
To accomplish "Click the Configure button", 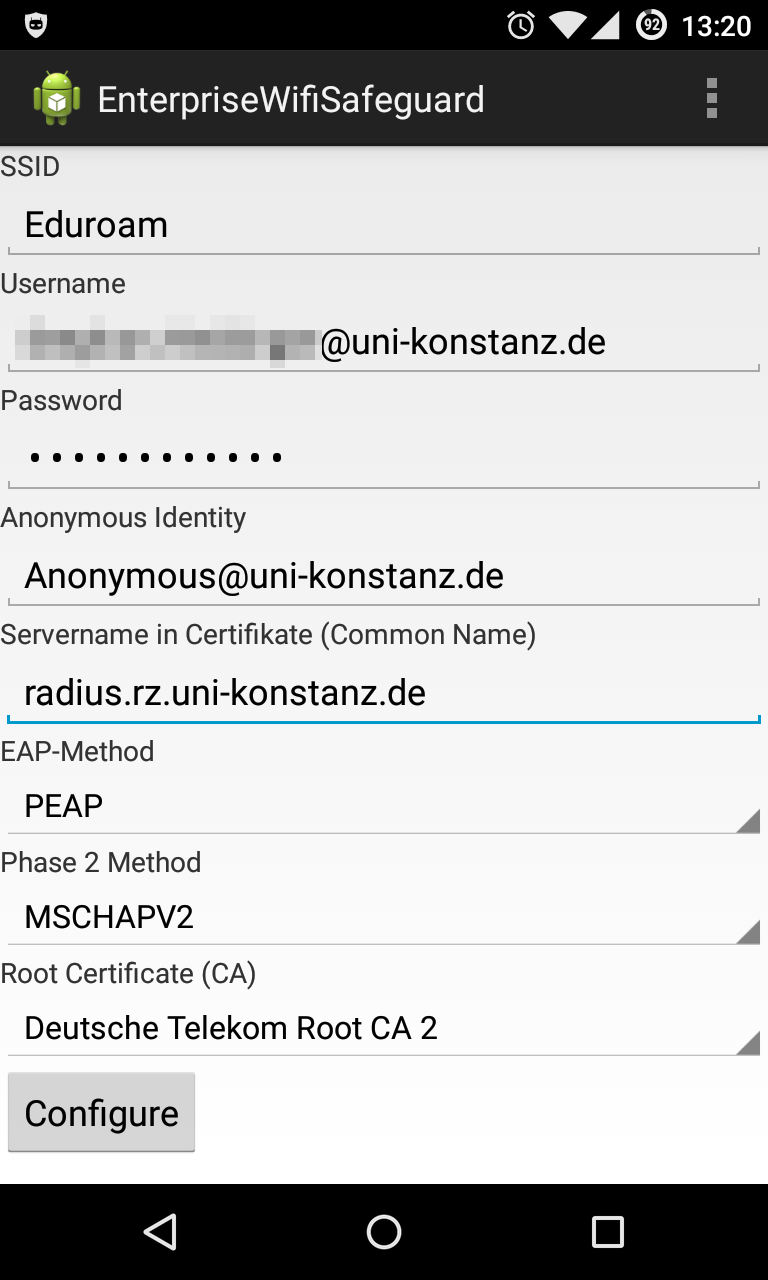I will pos(101,1113).
